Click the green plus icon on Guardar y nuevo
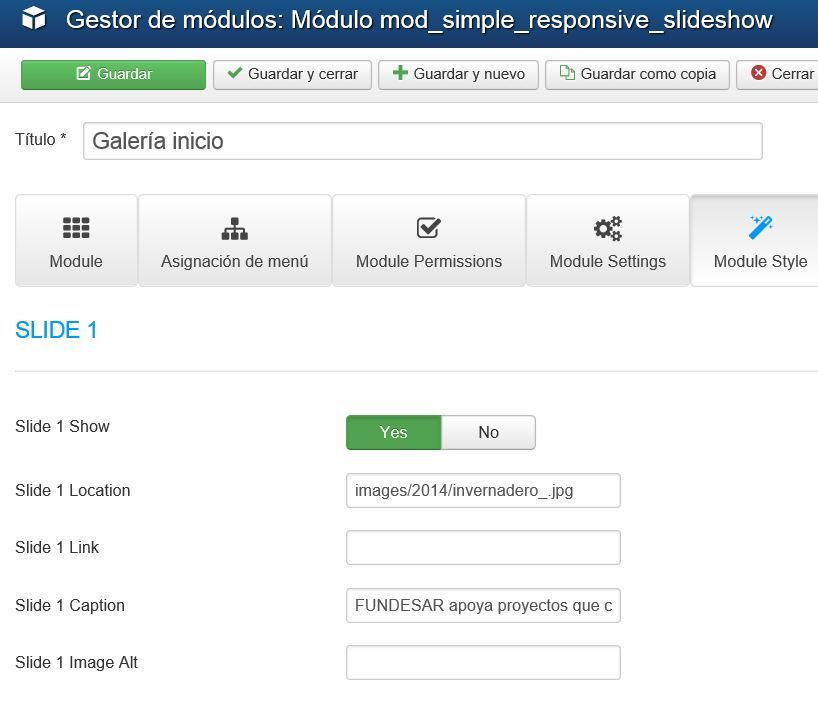 [400, 73]
